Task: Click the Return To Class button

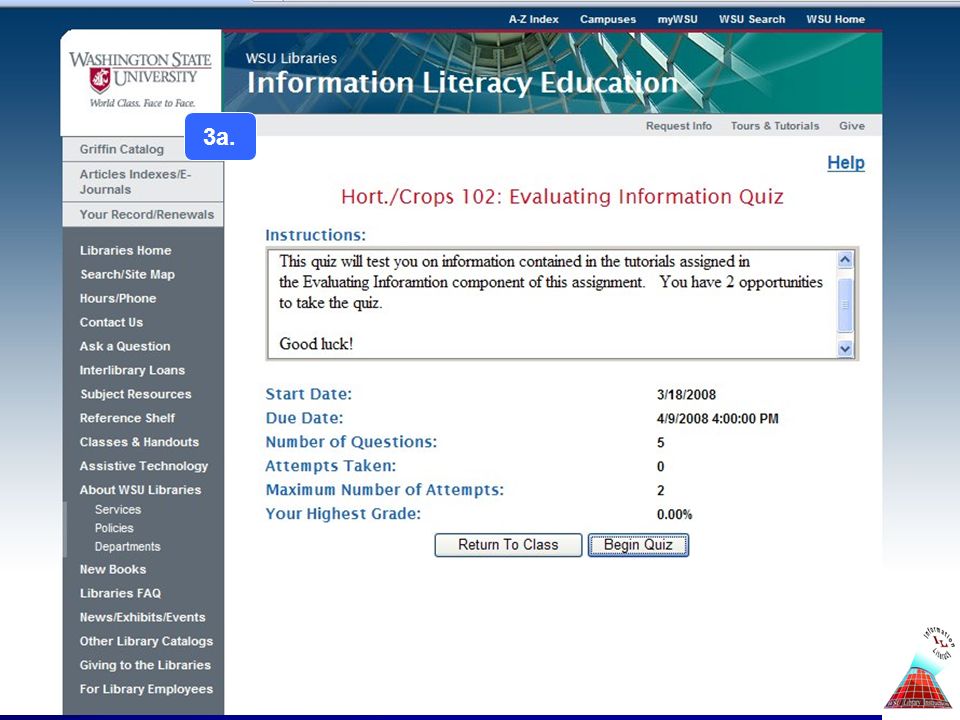Action: (x=508, y=545)
